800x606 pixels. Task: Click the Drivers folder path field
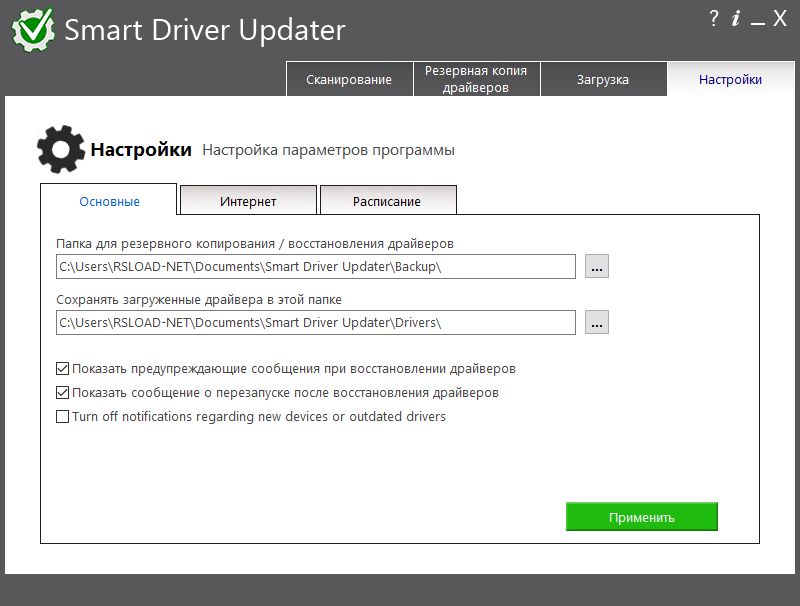(x=316, y=322)
